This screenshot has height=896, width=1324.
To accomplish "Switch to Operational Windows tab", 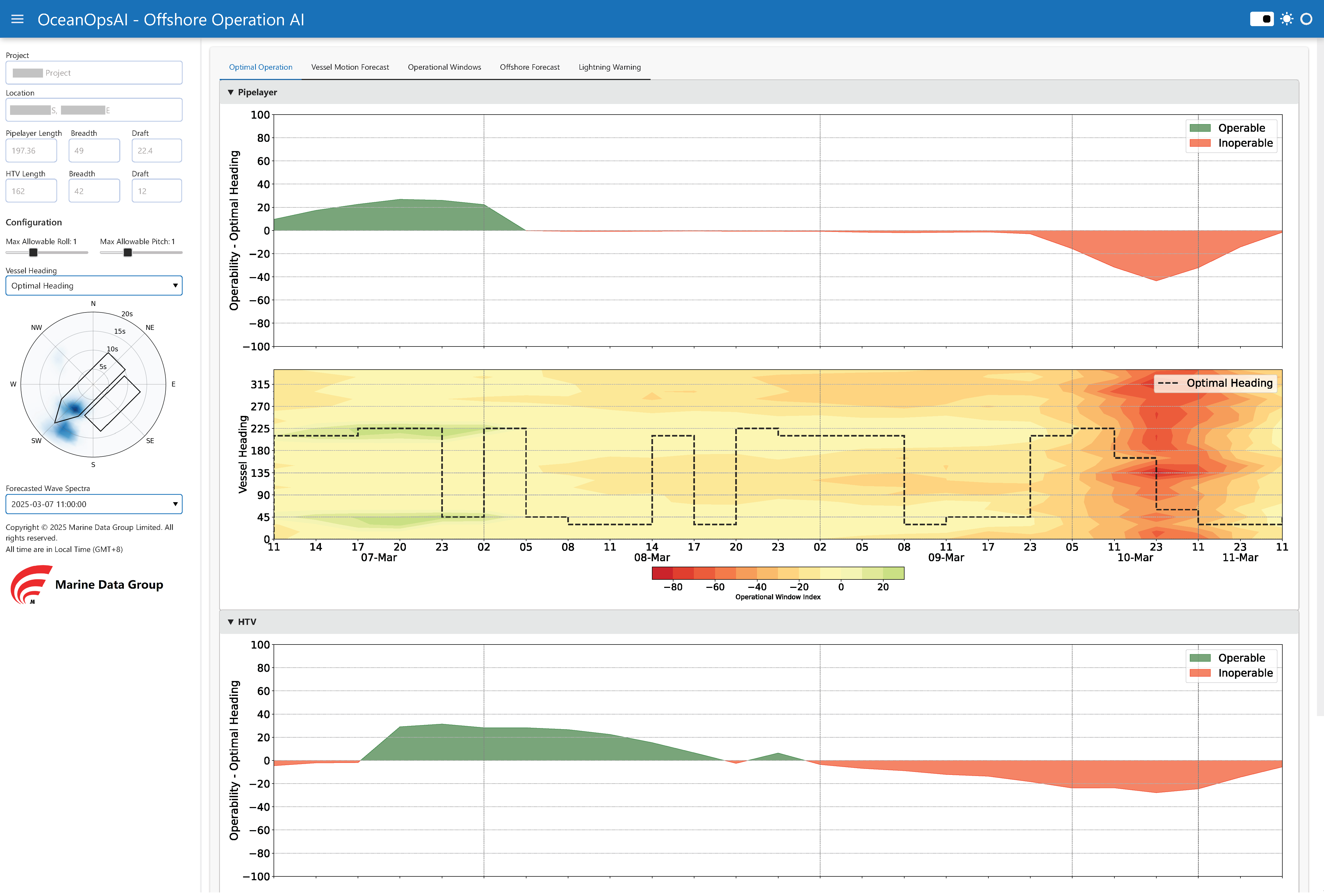I will [444, 67].
